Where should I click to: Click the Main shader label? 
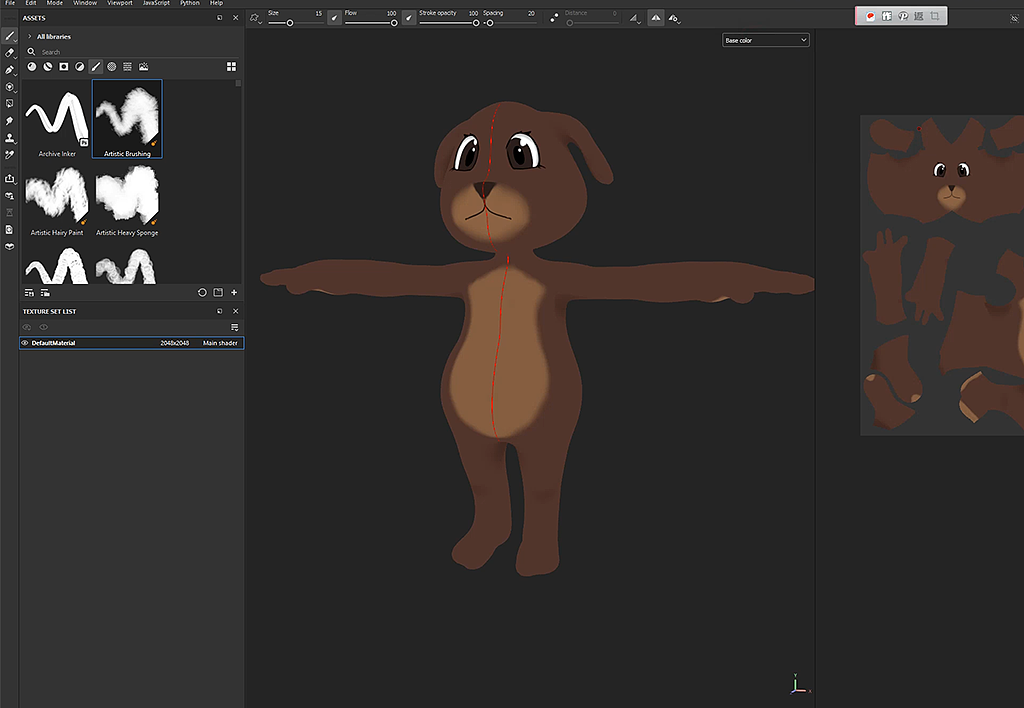(220, 343)
